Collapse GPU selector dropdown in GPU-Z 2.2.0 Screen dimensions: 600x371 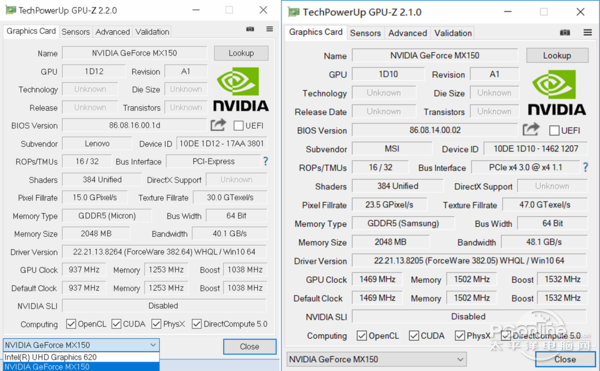pyautogui.click(x=153, y=345)
